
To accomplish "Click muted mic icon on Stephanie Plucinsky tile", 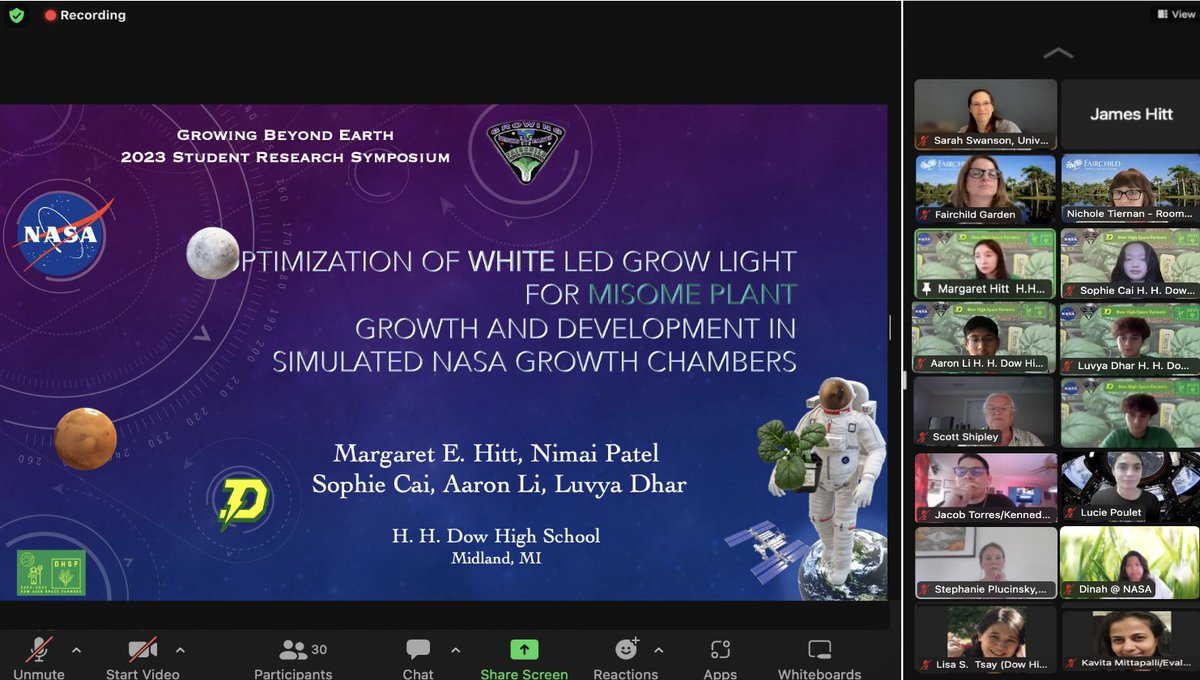I will (x=925, y=590).
